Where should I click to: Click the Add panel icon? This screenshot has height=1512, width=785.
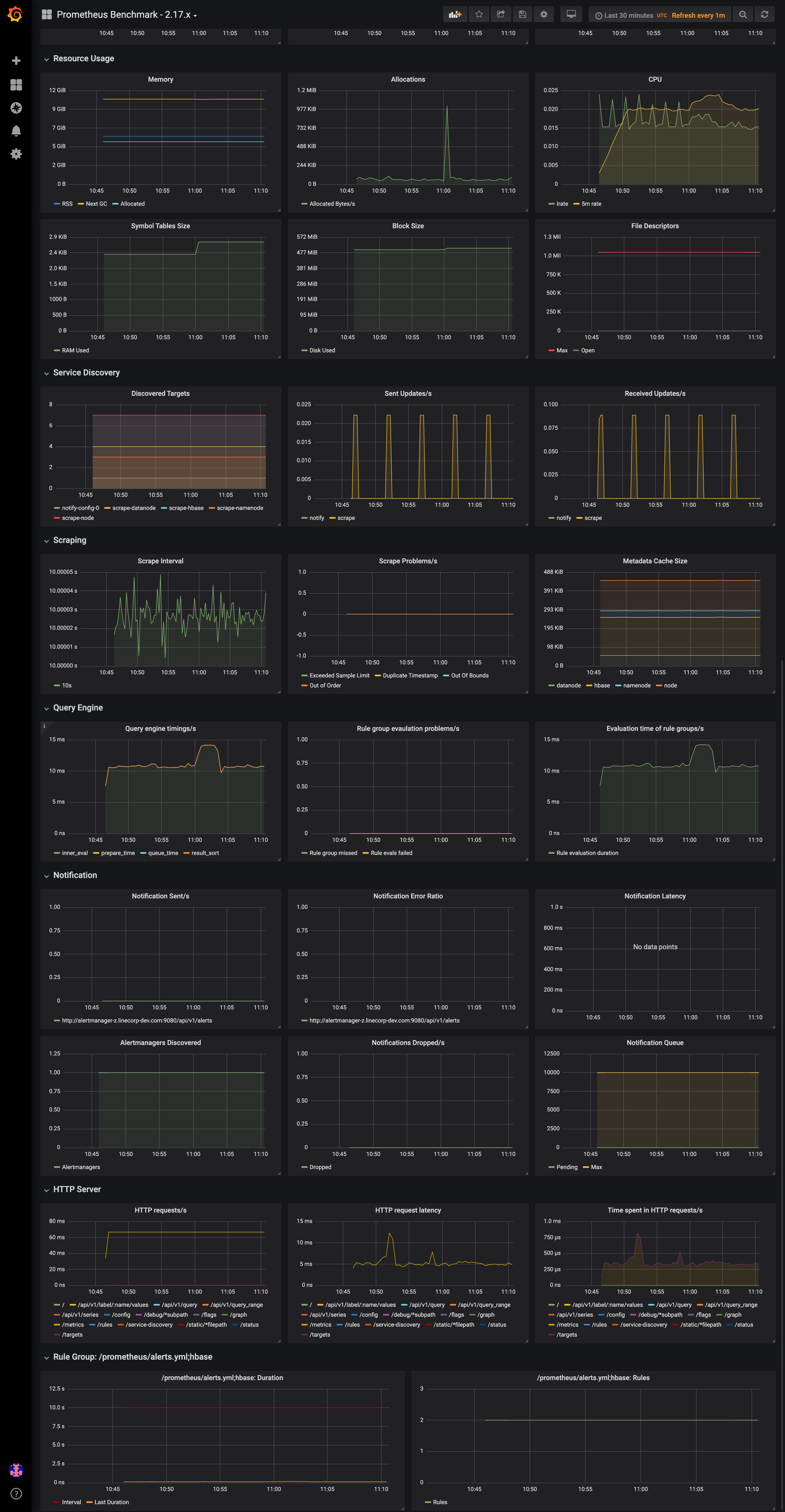tap(455, 15)
